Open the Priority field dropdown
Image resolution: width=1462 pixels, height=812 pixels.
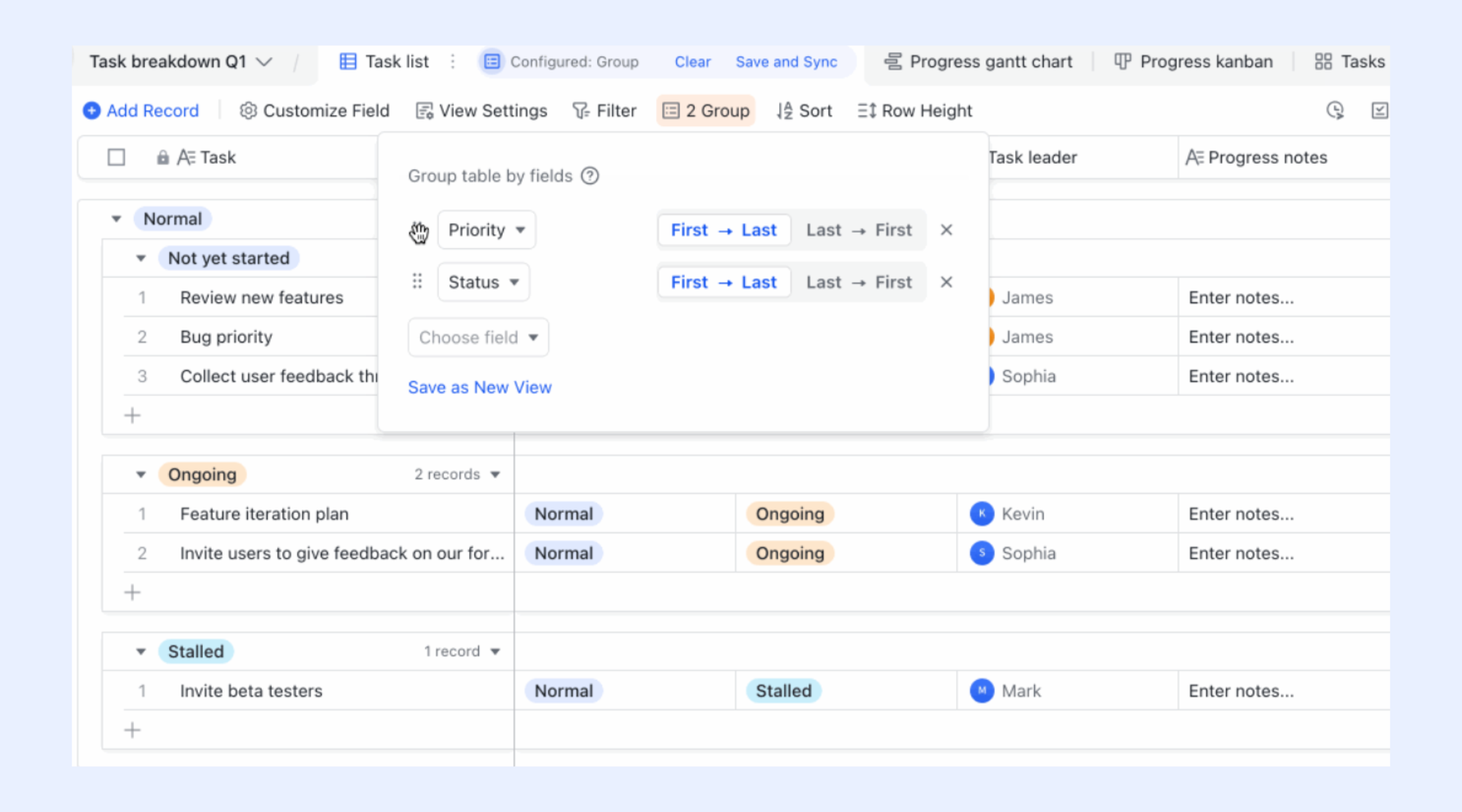[487, 230]
